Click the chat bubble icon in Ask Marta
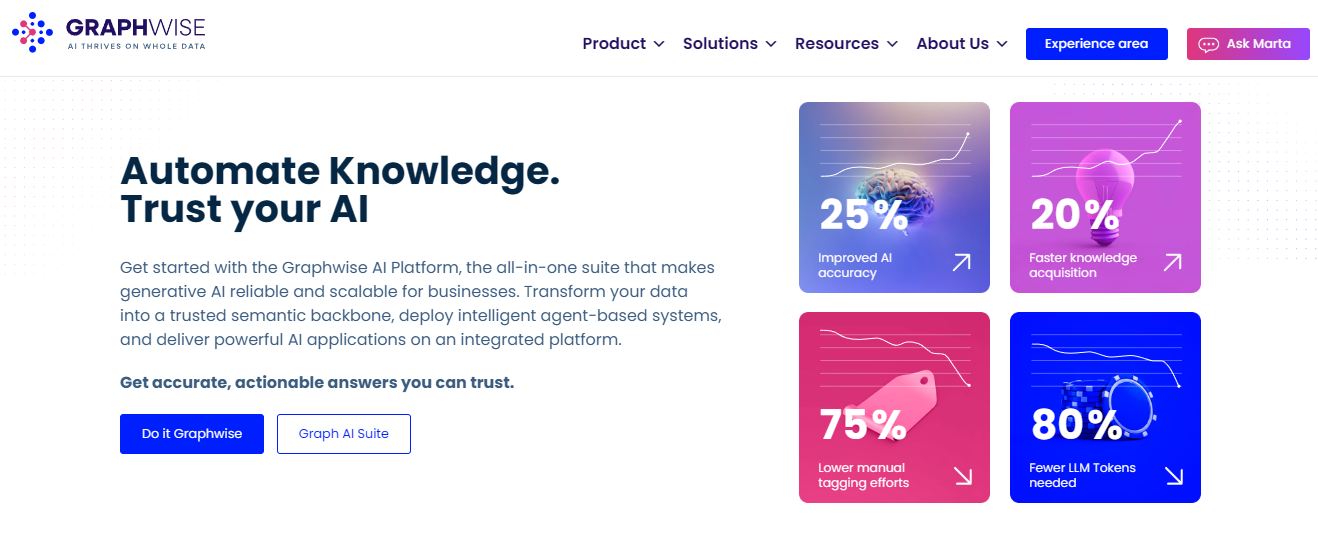The width and height of the screenshot is (1318, 533). pyautogui.click(x=1208, y=44)
